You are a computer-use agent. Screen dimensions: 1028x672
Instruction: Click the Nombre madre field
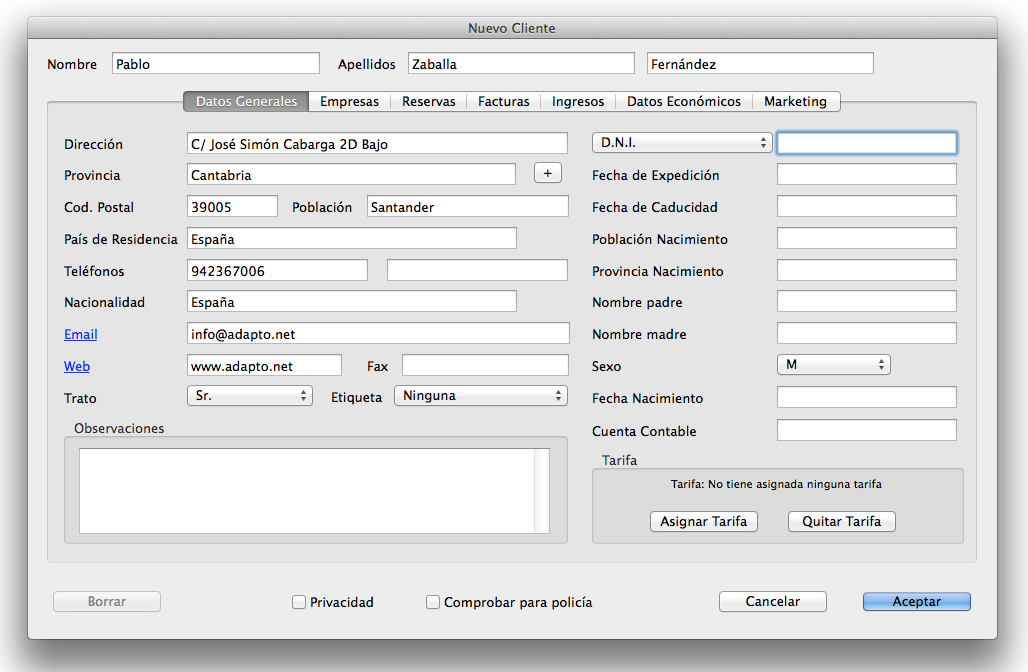tap(867, 333)
